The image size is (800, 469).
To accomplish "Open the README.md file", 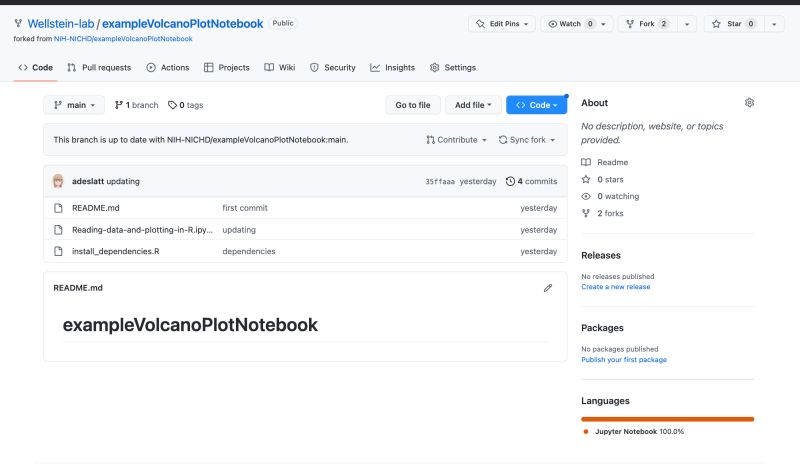I will [x=95, y=208].
